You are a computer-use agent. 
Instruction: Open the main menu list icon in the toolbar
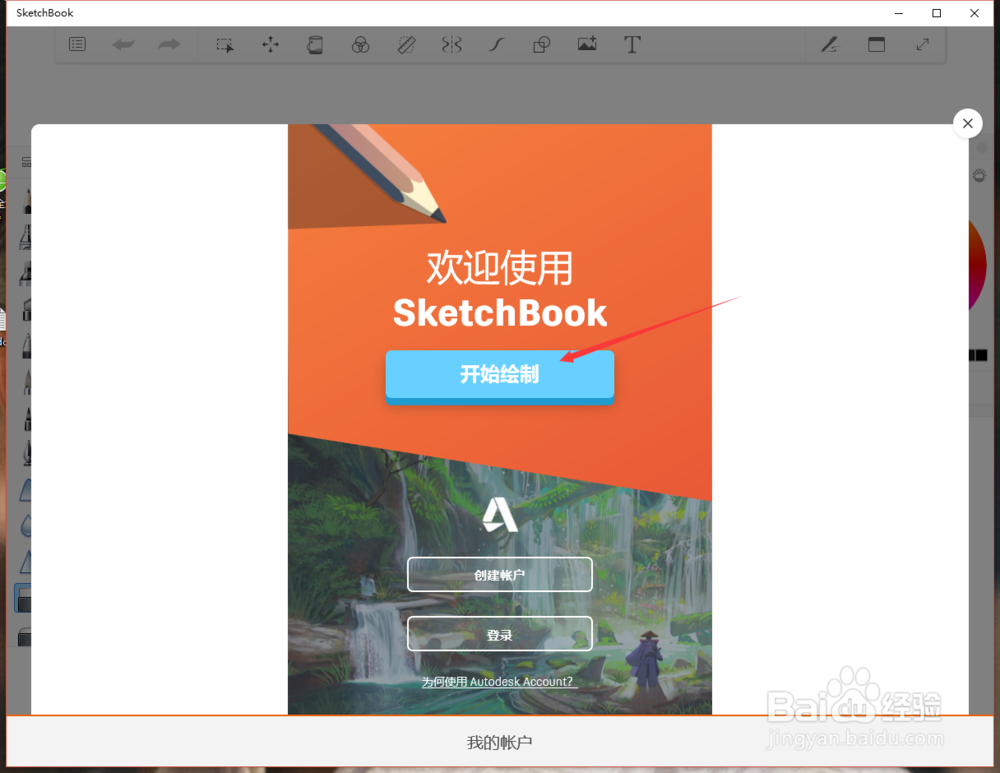point(77,44)
